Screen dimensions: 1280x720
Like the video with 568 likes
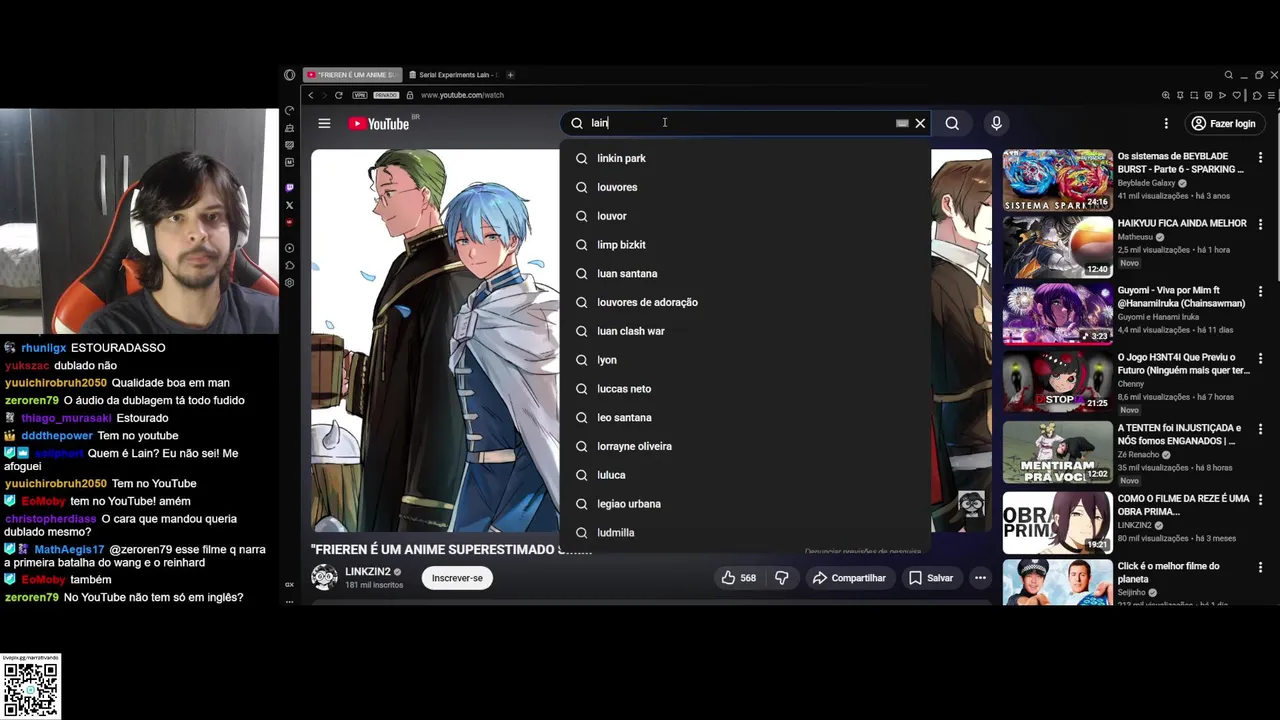739,578
